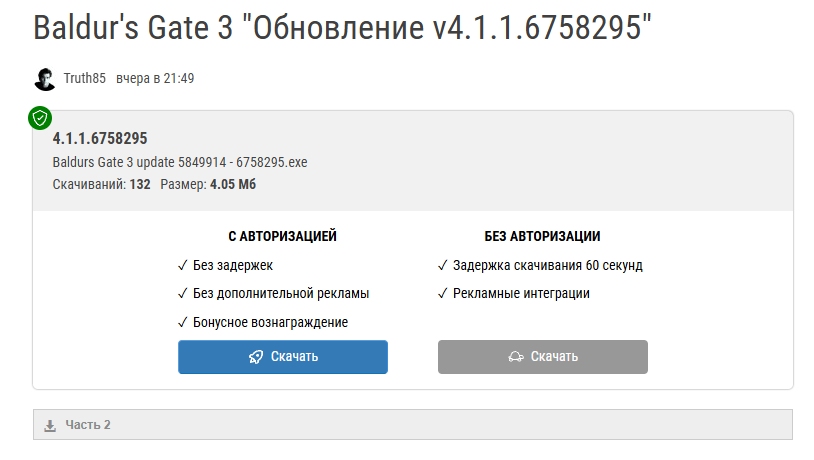Click the Truth85 user avatar
Image resolution: width=814 pixels, height=460 pixels.
44,79
